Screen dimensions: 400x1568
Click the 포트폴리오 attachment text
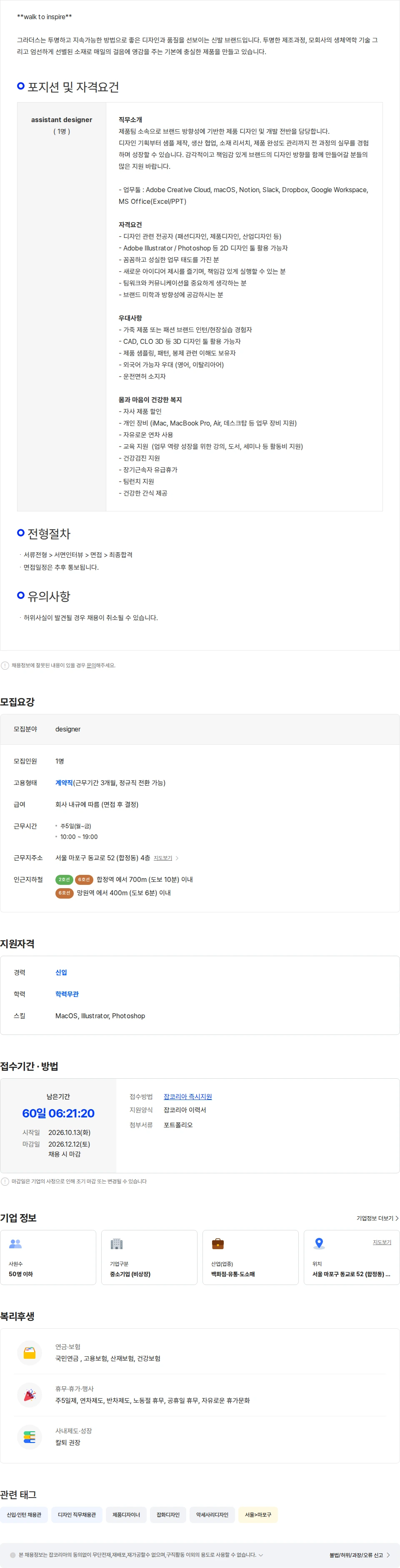pyautogui.click(x=178, y=1125)
